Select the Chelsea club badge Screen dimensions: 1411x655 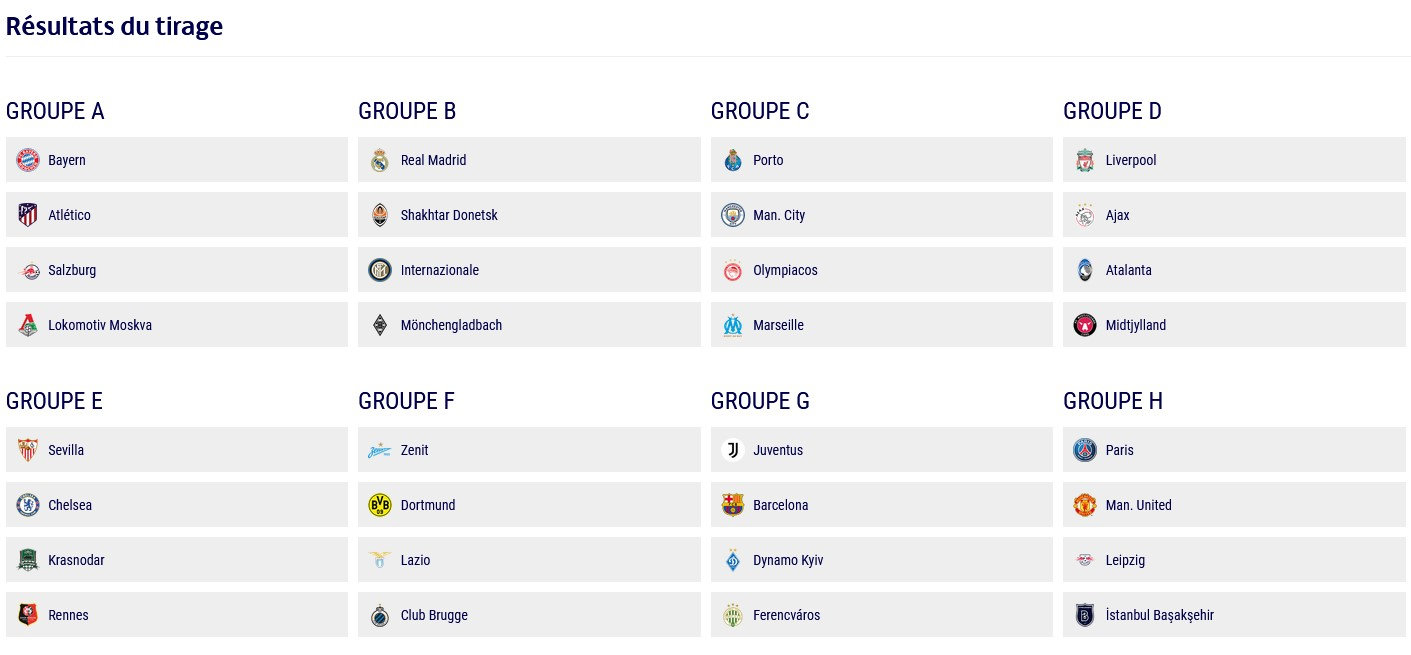(x=28, y=505)
